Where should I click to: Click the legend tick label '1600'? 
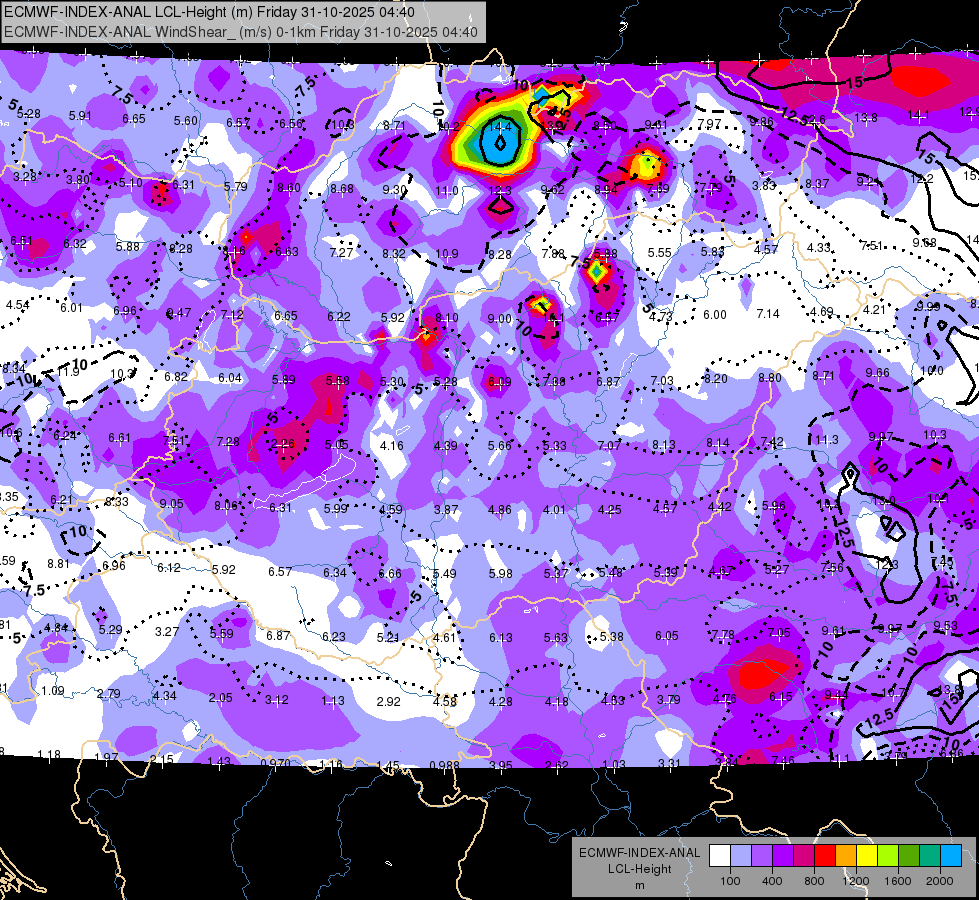[898, 881]
